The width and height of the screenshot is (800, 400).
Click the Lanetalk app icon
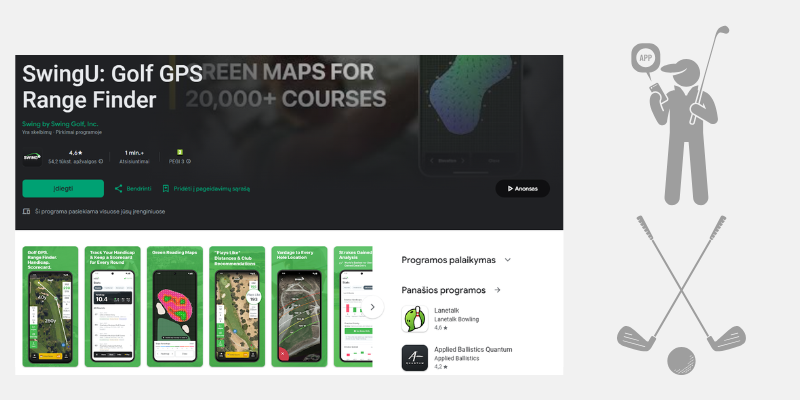(415, 319)
